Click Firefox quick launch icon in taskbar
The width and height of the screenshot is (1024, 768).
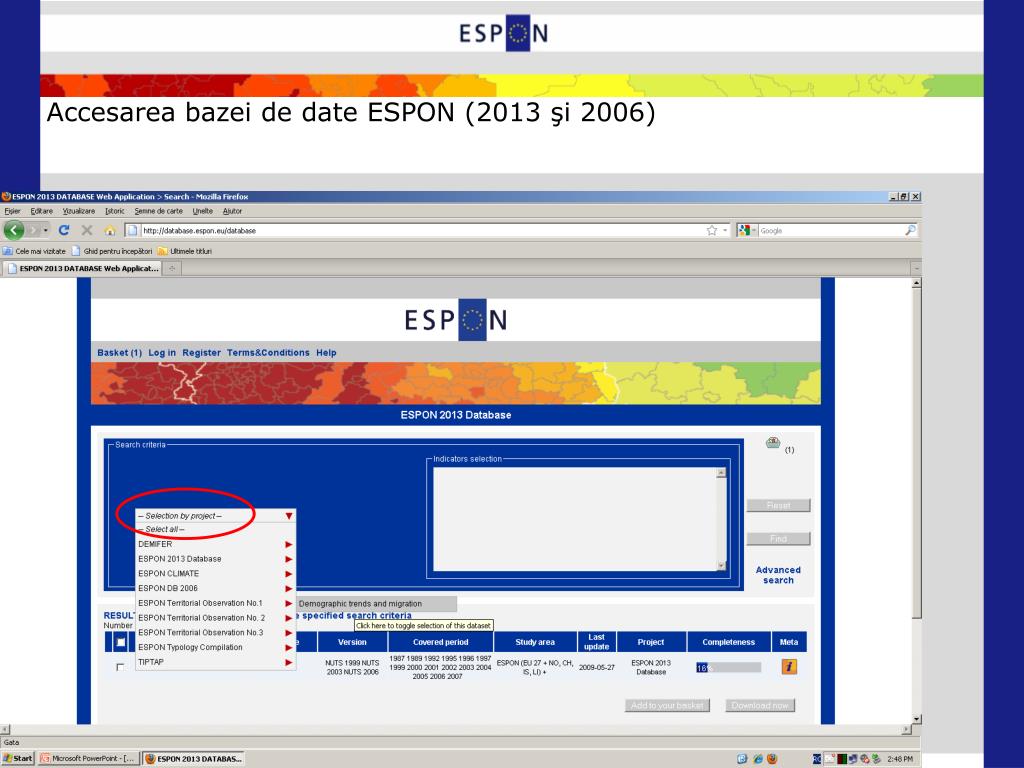(x=772, y=759)
